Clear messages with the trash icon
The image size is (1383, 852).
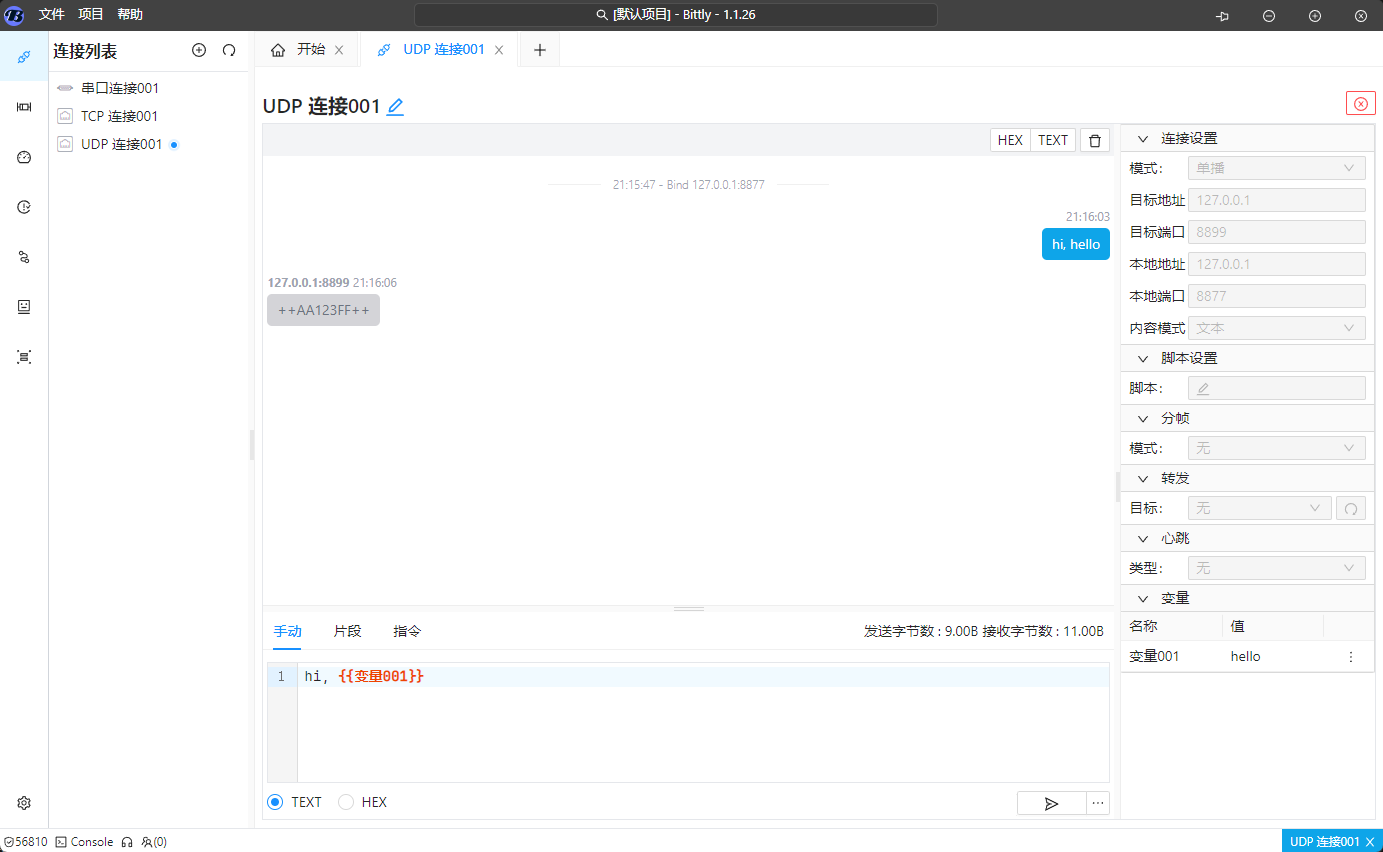pyautogui.click(x=1095, y=140)
